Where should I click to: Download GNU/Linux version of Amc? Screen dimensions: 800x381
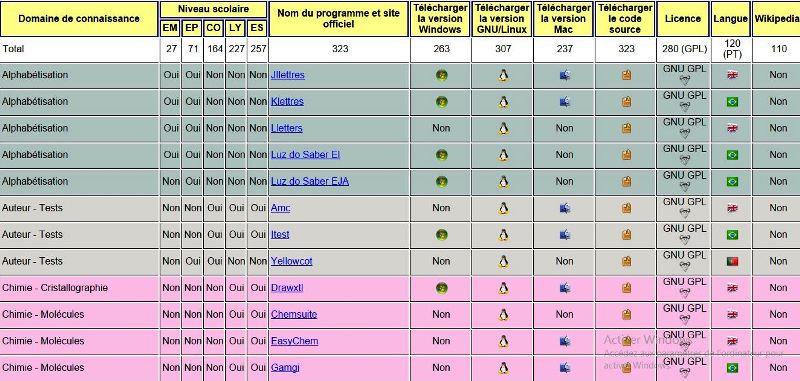point(504,208)
